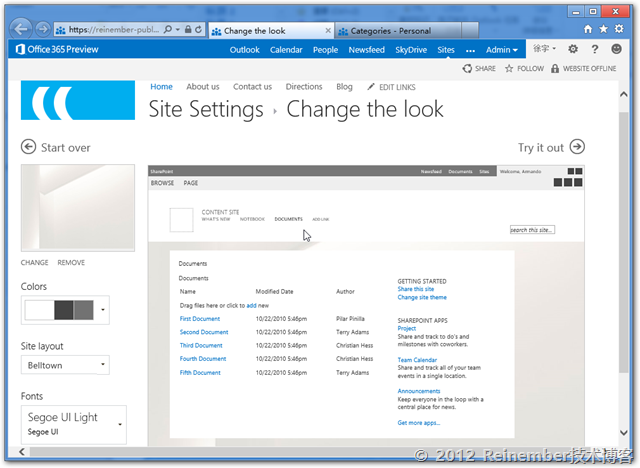Click Site Settings breadcrumb title
This screenshot has width=640, height=468.
[x=206, y=109]
